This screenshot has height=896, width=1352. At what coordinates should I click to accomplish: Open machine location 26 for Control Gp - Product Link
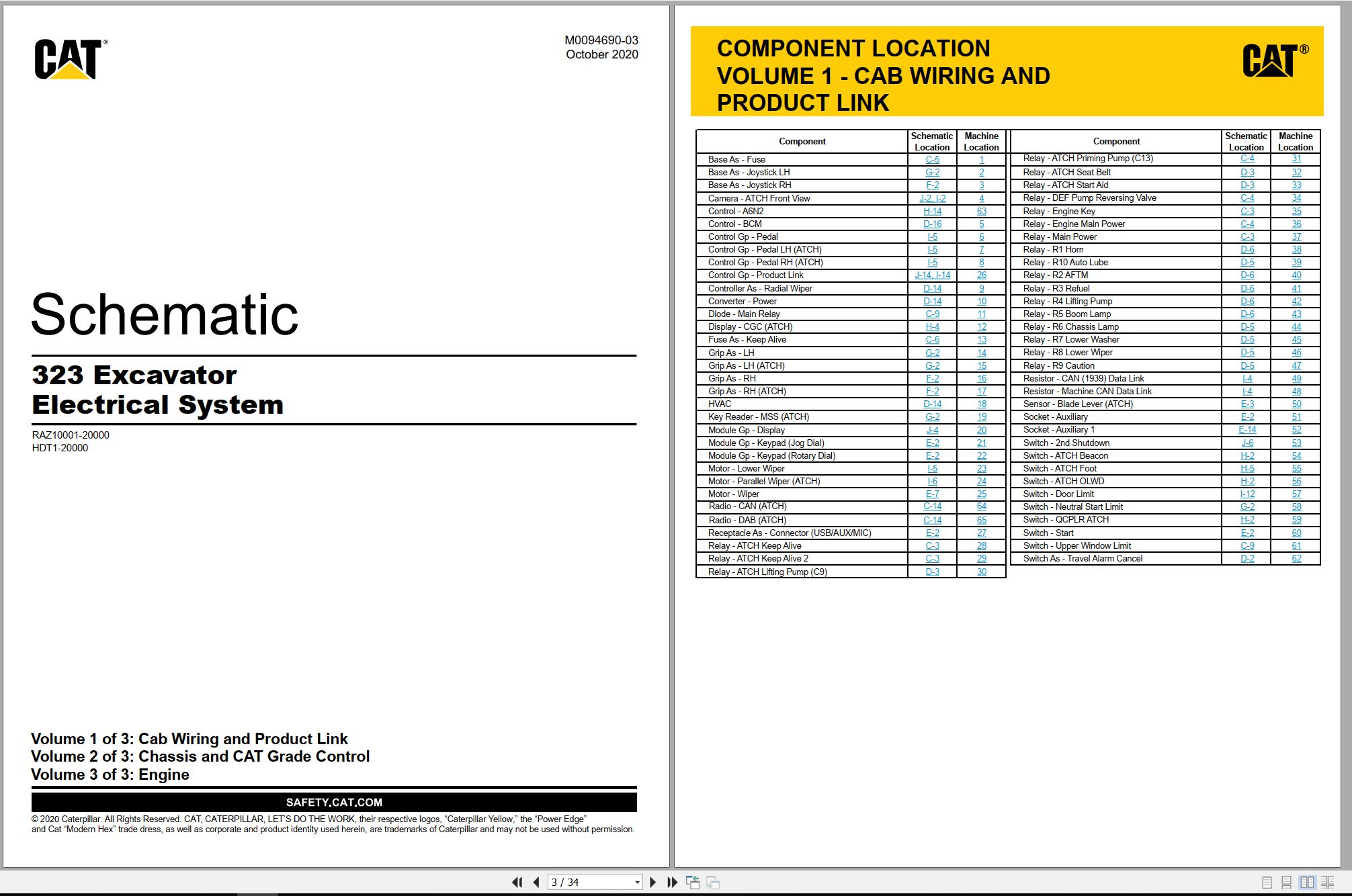[x=981, y=275]
